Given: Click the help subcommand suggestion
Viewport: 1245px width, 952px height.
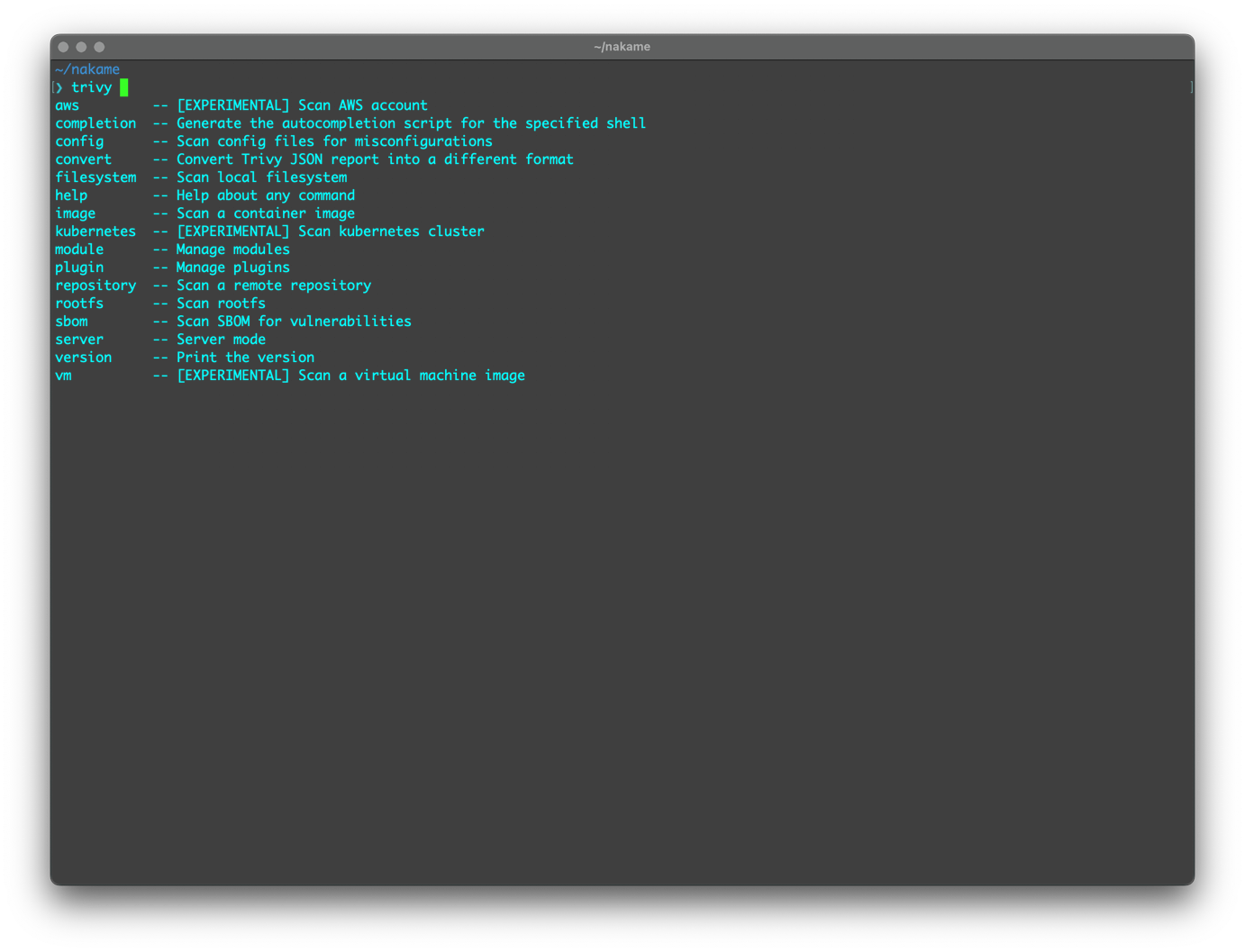Looking at the screenshot, I should (x=71, y=195).
